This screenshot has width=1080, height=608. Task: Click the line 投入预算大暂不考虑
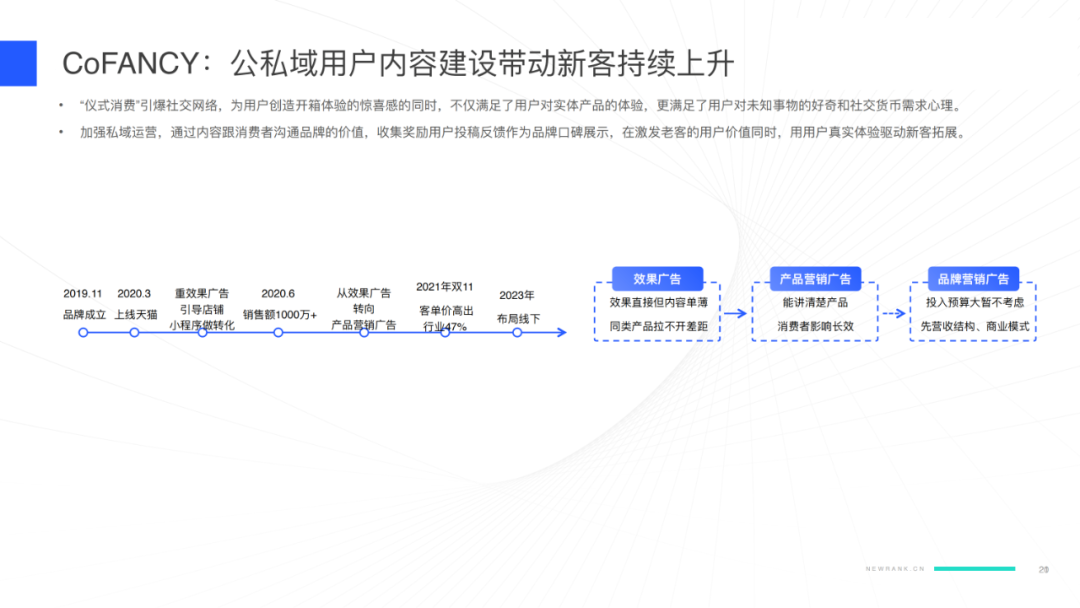(975, 302)
